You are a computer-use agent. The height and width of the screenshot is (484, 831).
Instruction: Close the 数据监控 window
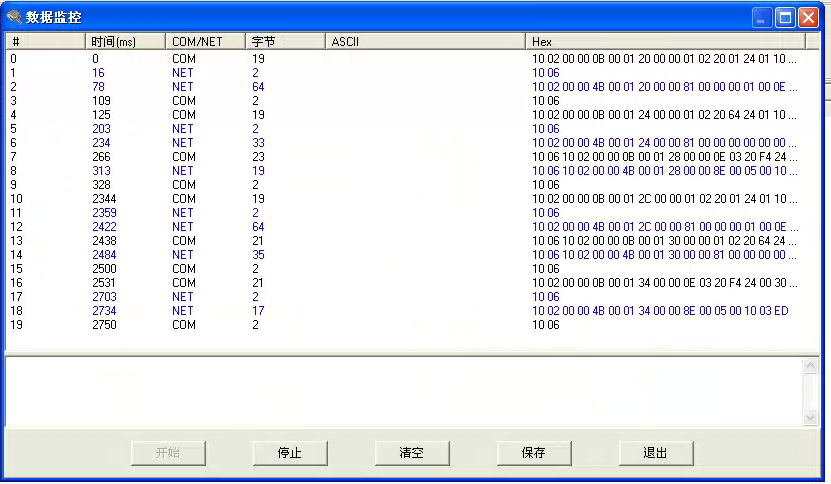[x=808, y=18]
